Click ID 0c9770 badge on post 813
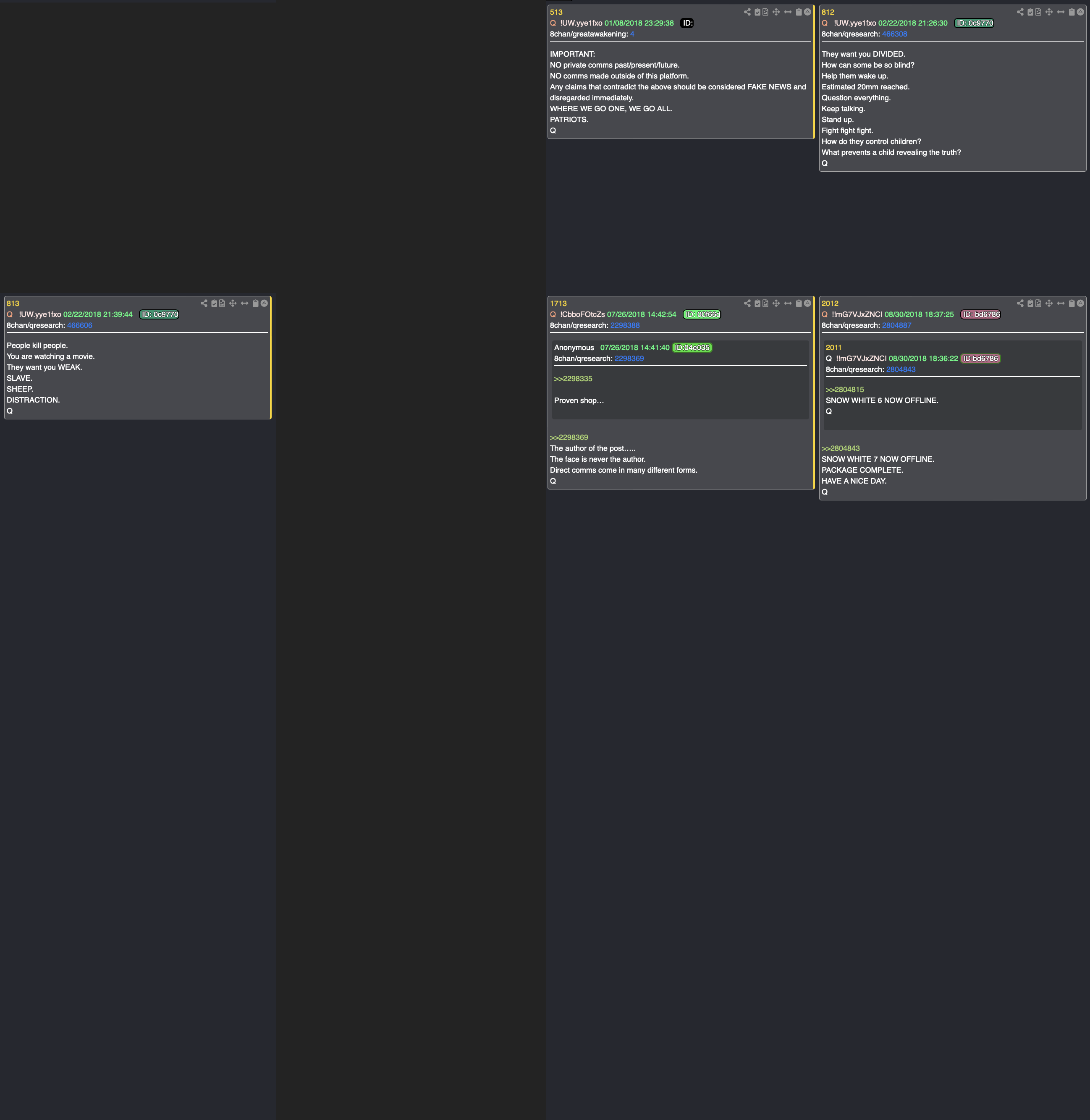Image resolution: width=1090 pixels, height=1120 pixels. coord(160,315)
